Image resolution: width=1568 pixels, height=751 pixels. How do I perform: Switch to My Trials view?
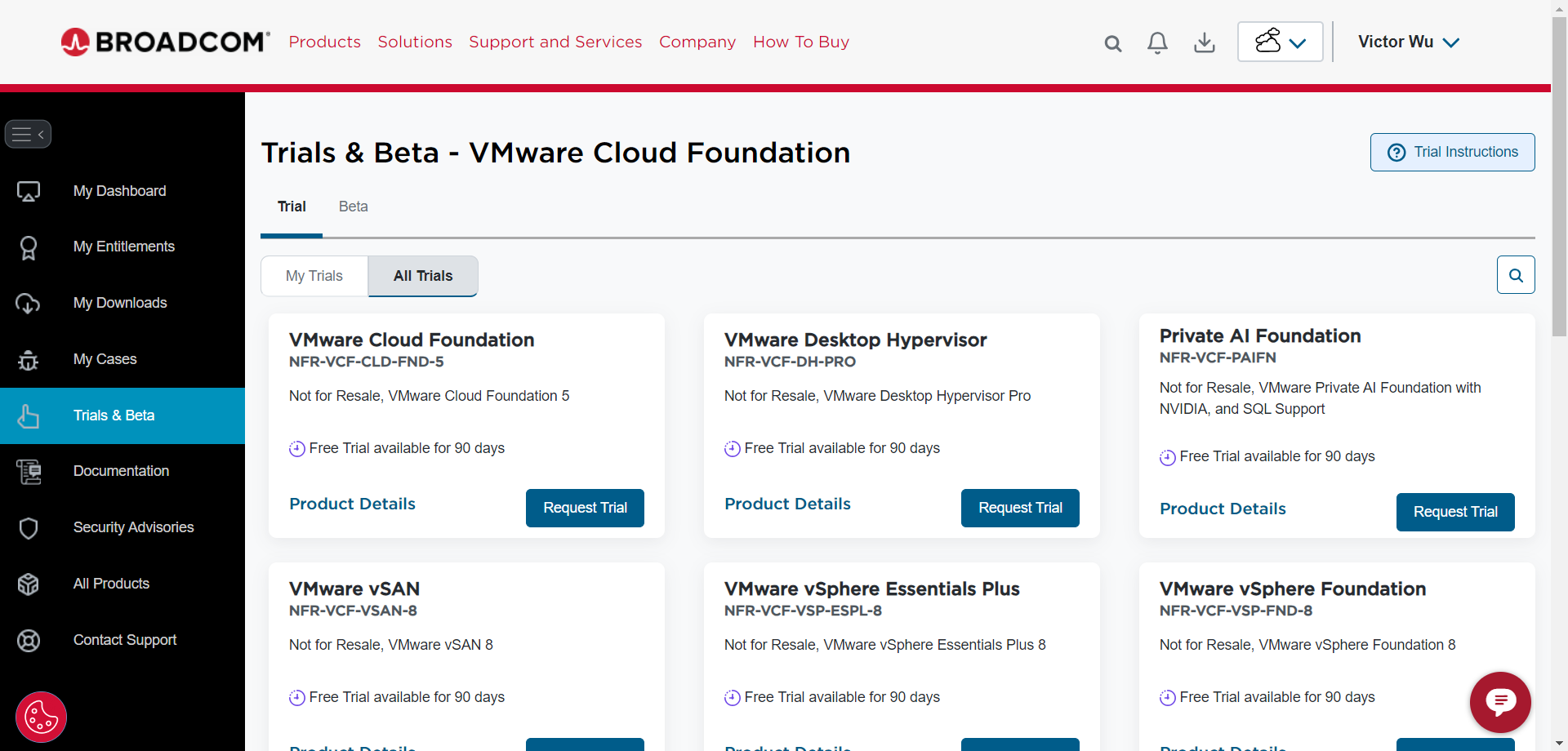tap(314, 276)
